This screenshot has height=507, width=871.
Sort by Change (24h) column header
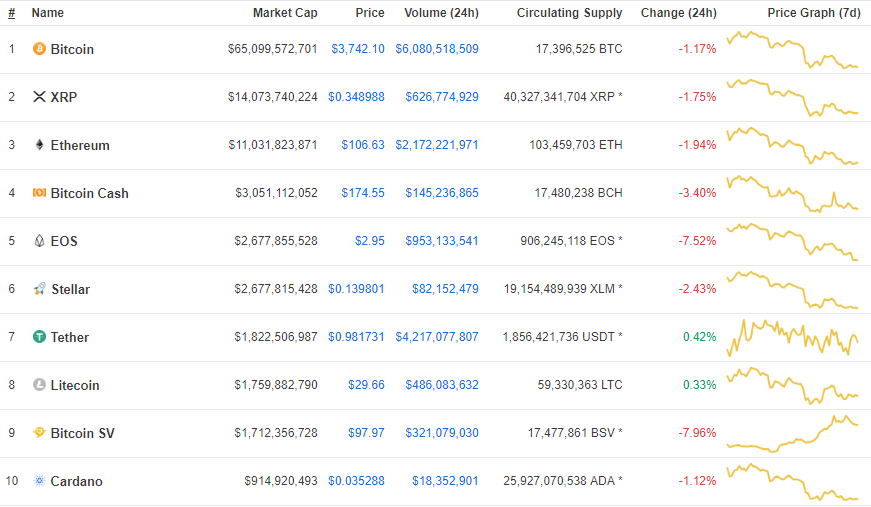tap(678, 13)
